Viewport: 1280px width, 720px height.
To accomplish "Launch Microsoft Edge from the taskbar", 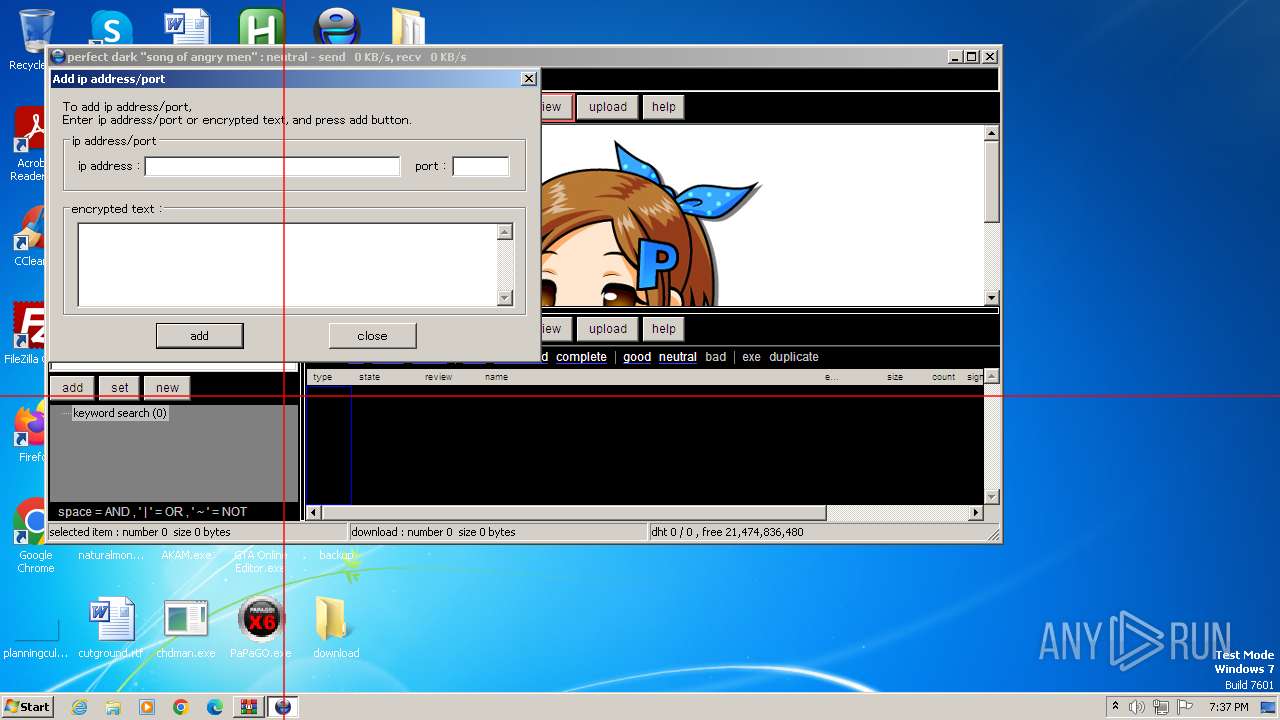I will [215, 707].
